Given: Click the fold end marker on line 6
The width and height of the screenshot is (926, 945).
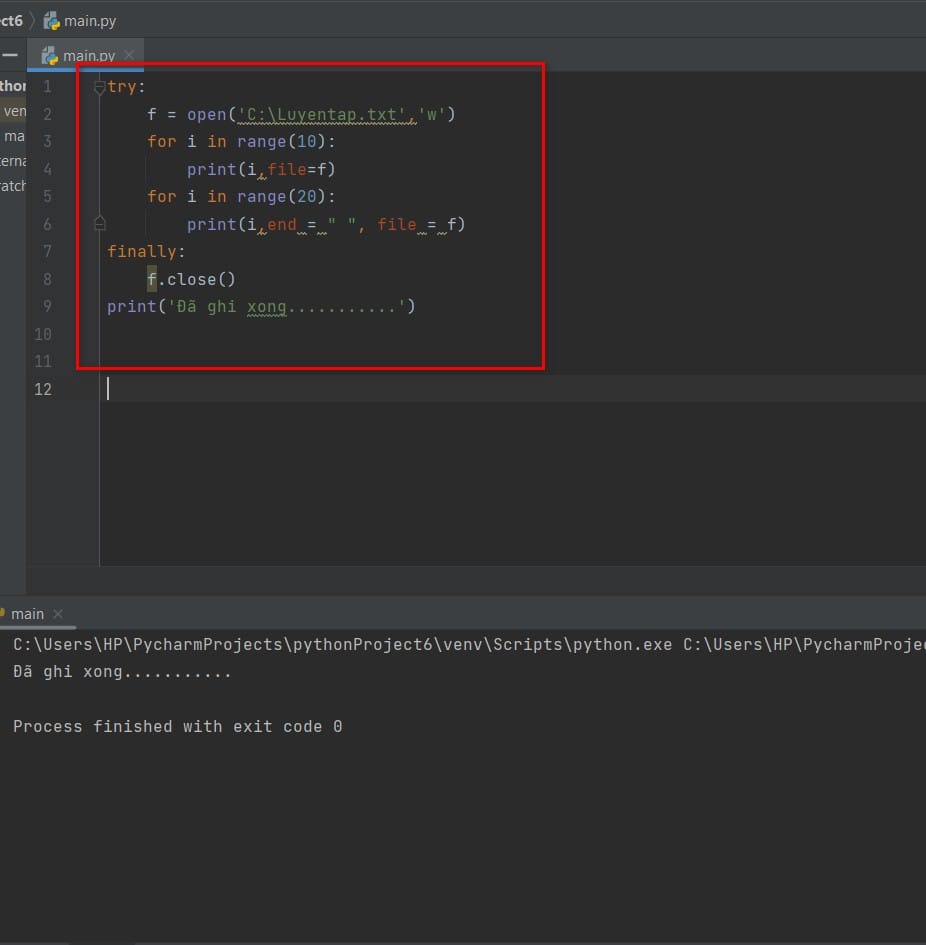Looking at the screenshot, I should point(100,224).
